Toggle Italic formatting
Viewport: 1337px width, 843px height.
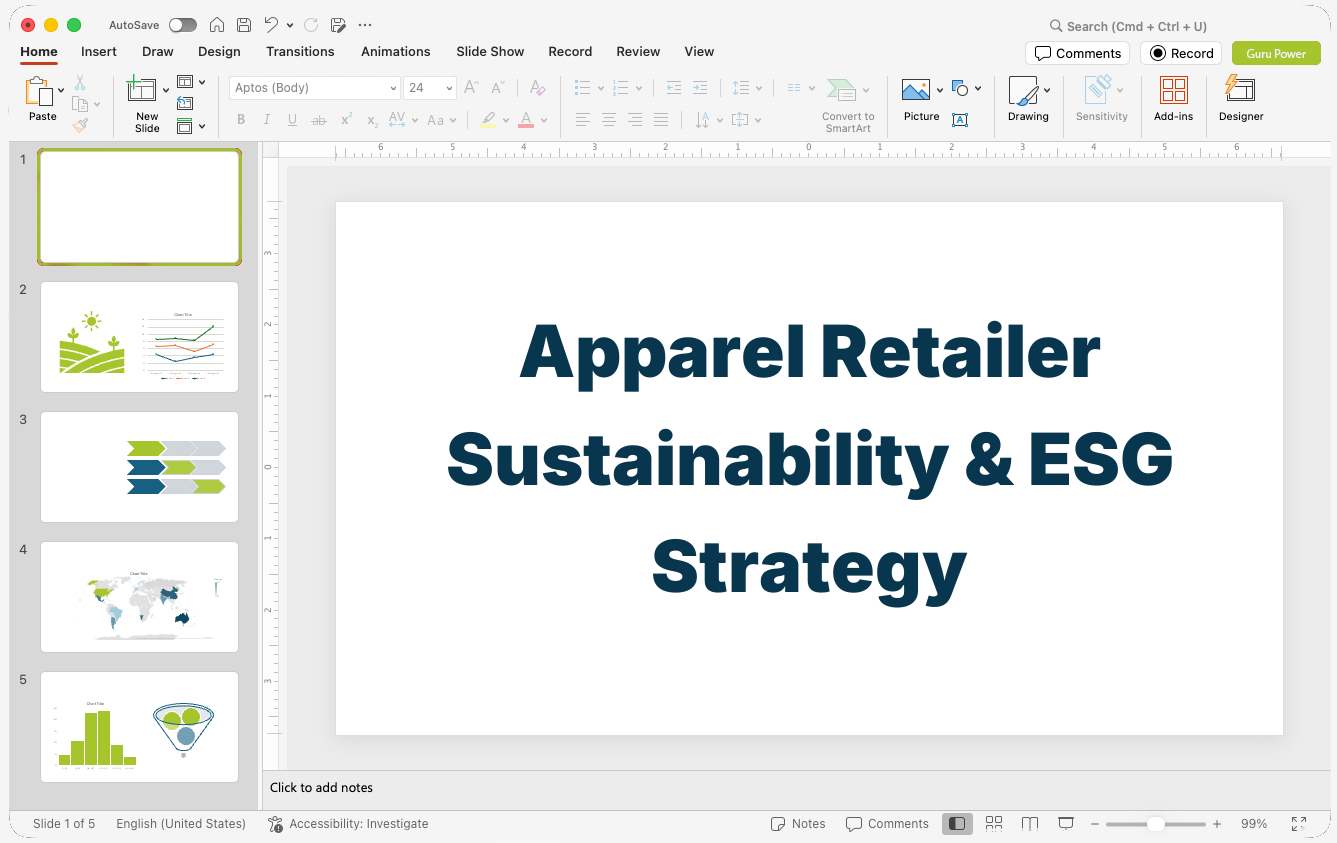point(267,120)
